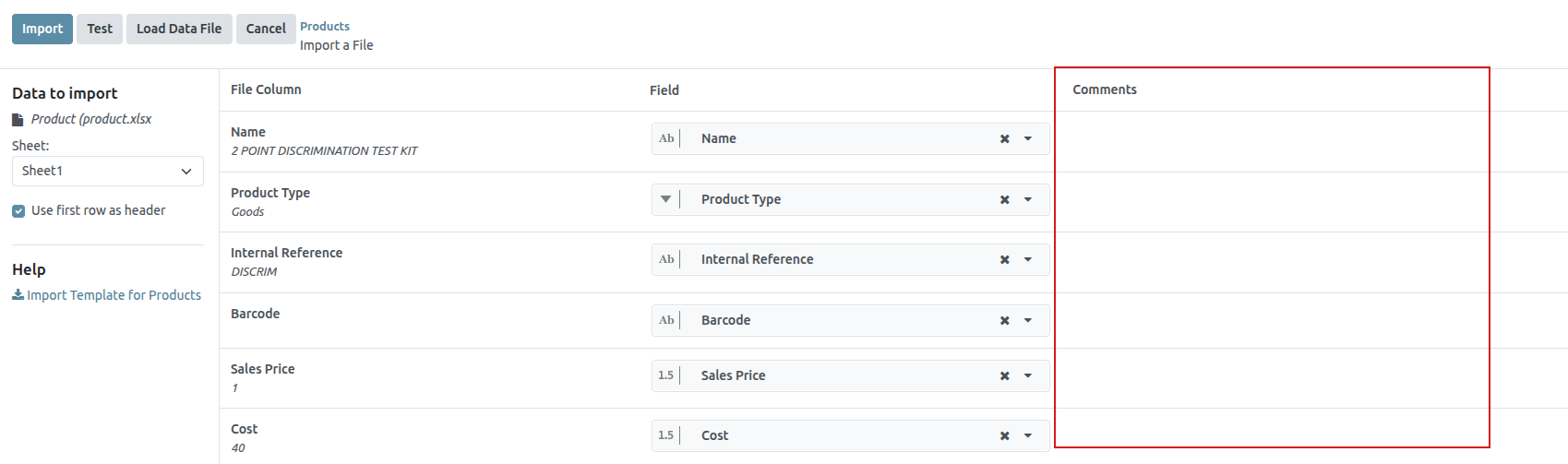Remove the Cost field mapping
Viewport: 1568px width, 464px height.
[1004, 436]
